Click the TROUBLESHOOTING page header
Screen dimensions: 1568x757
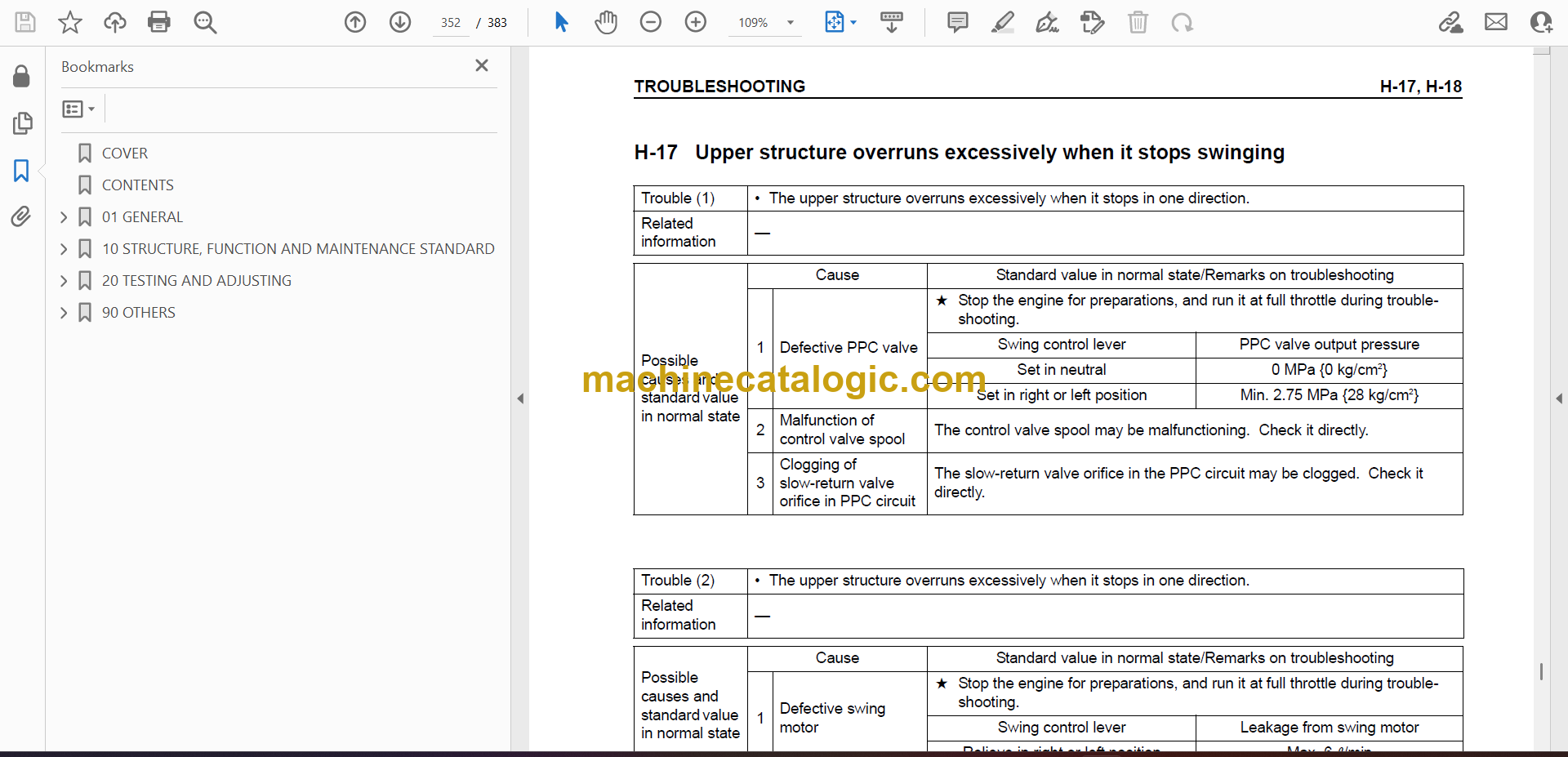719,87
